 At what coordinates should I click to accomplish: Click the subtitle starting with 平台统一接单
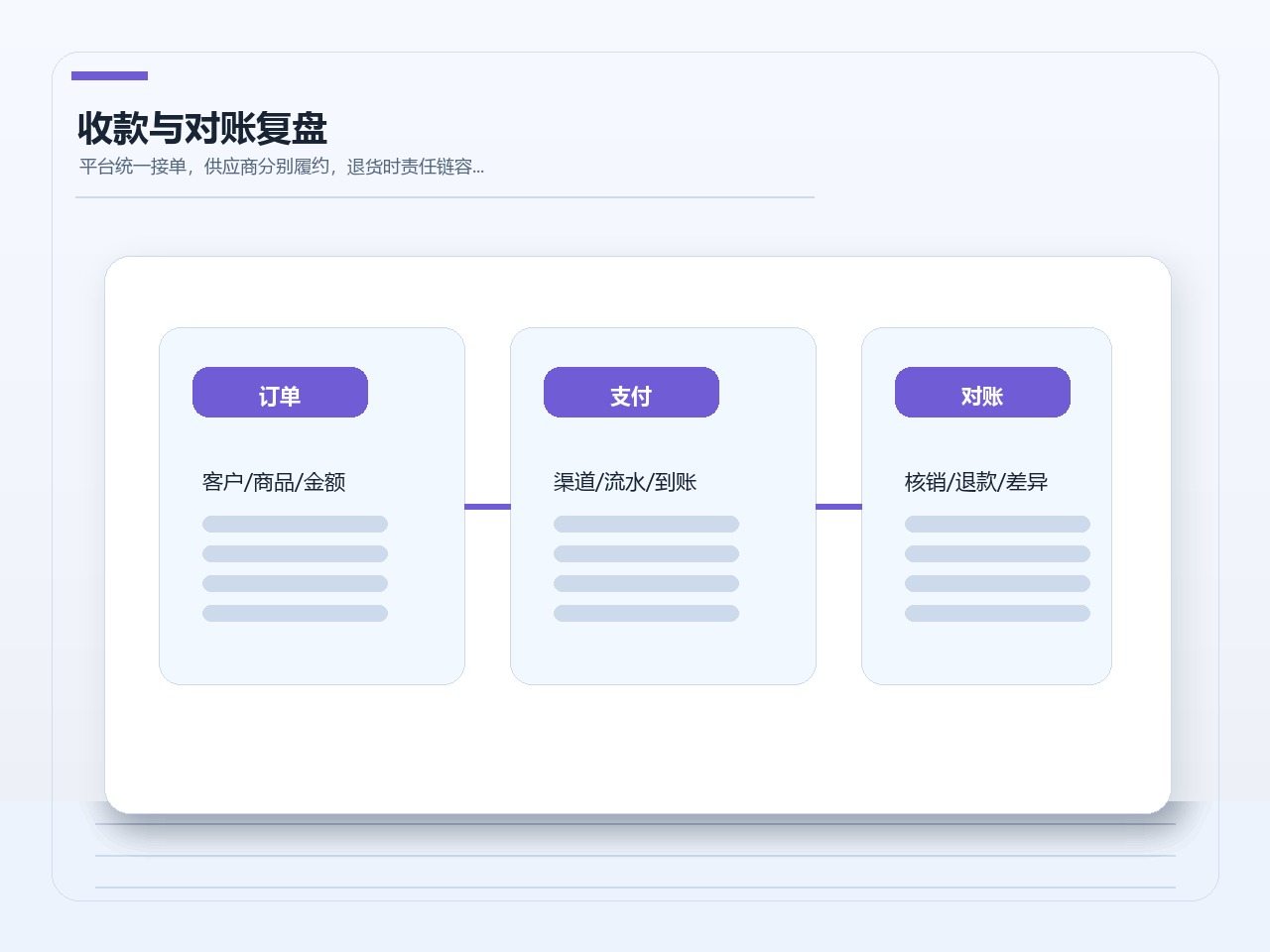(282, 167)
